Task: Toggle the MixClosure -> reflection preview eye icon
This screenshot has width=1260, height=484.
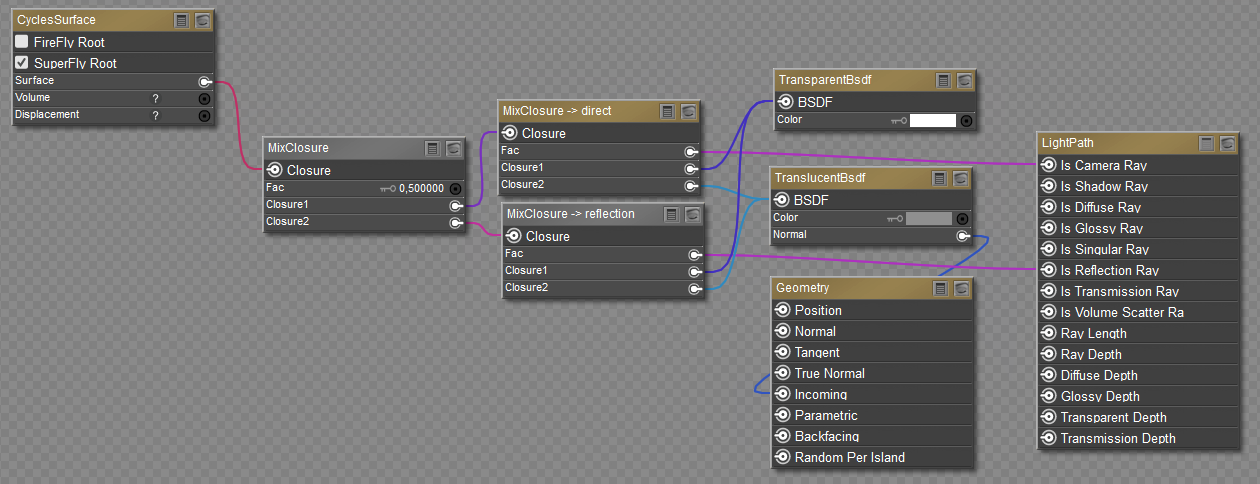Action: tap(693, 214)
